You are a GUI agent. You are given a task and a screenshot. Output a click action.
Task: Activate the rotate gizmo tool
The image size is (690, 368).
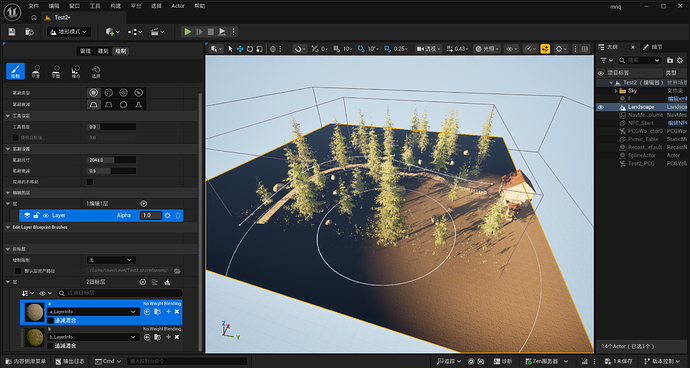coord(250,49)
